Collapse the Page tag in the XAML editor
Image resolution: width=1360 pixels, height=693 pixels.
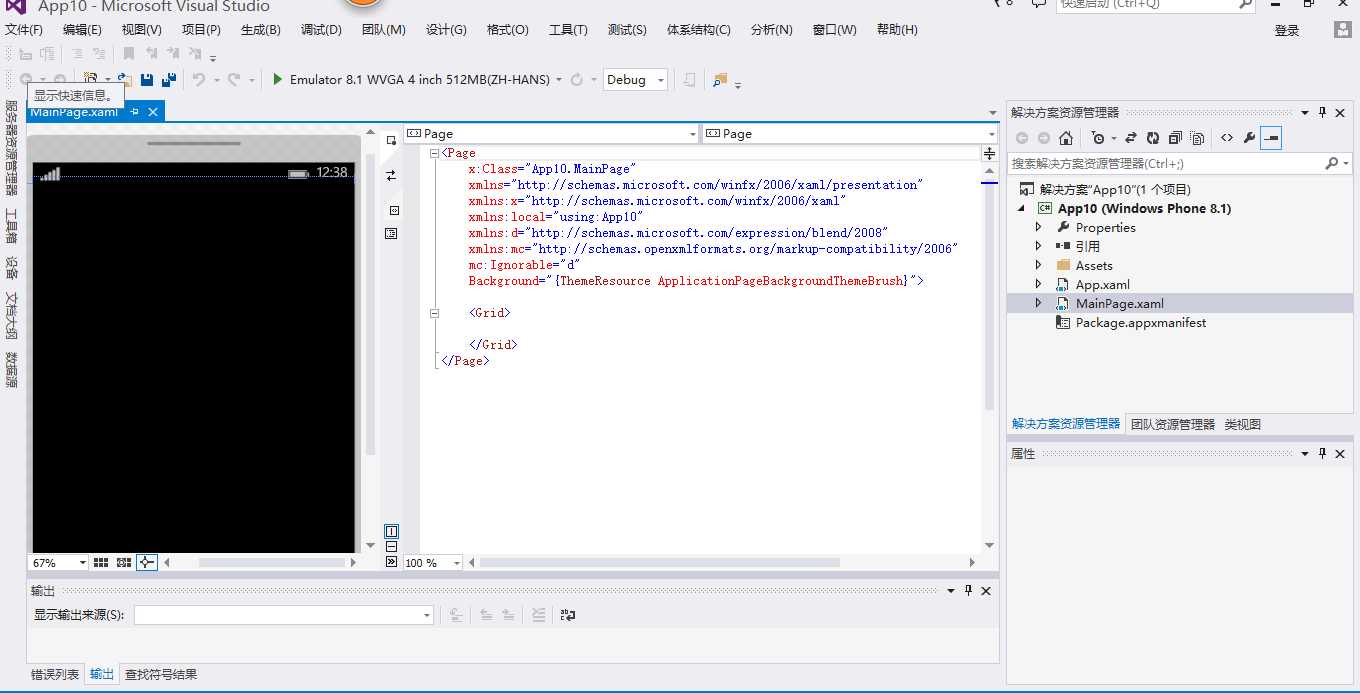pyautogui.click(x=435, y=153)
